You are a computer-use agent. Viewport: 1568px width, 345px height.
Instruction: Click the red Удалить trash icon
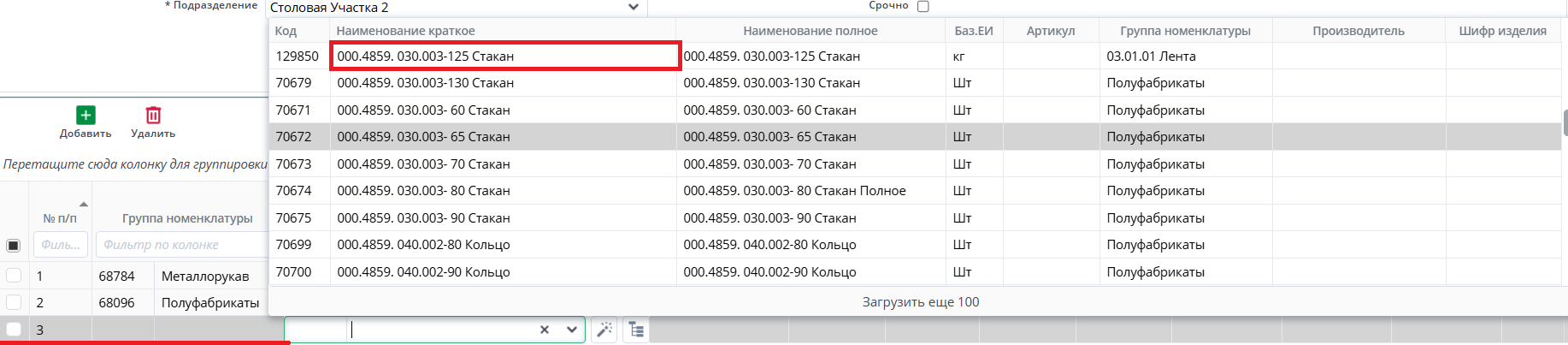[153, 116]
